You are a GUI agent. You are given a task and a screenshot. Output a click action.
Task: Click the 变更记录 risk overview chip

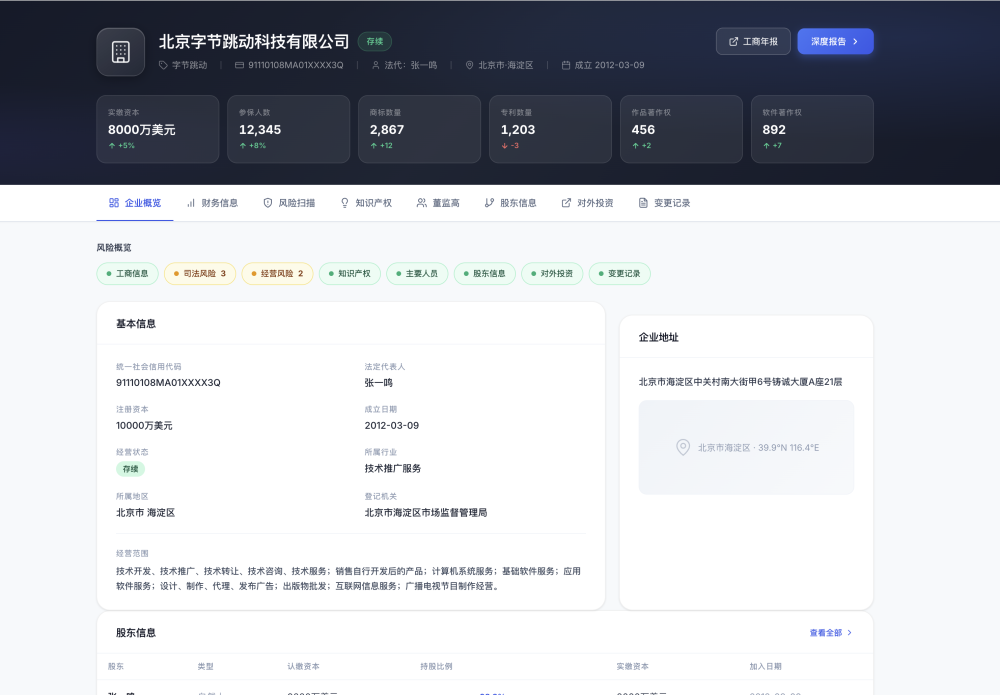click(x=619, y=274)
